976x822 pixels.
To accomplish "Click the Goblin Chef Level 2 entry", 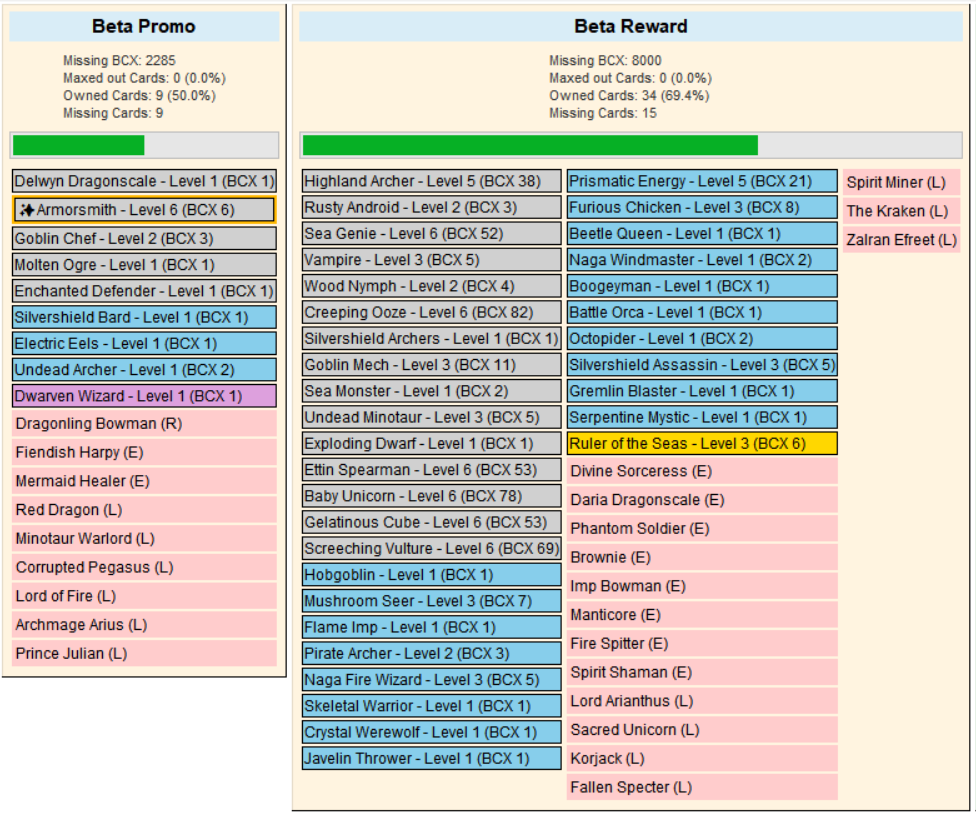I will pyautogui.click(x=144, y=239).
